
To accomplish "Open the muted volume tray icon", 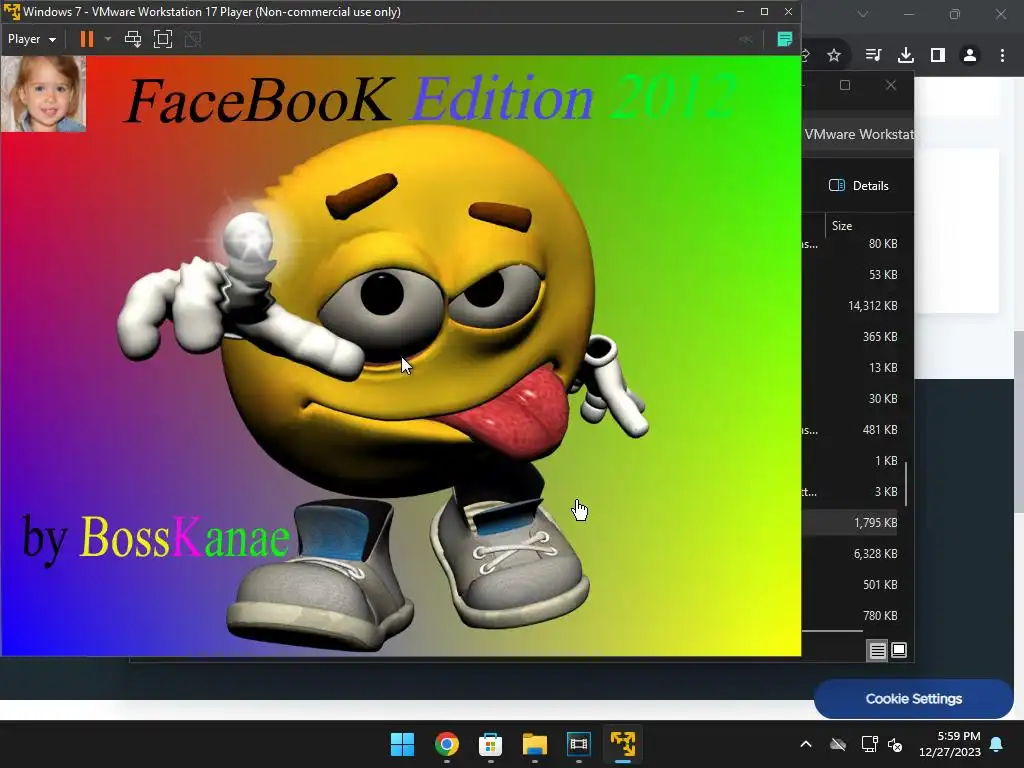I will point(895,744).
